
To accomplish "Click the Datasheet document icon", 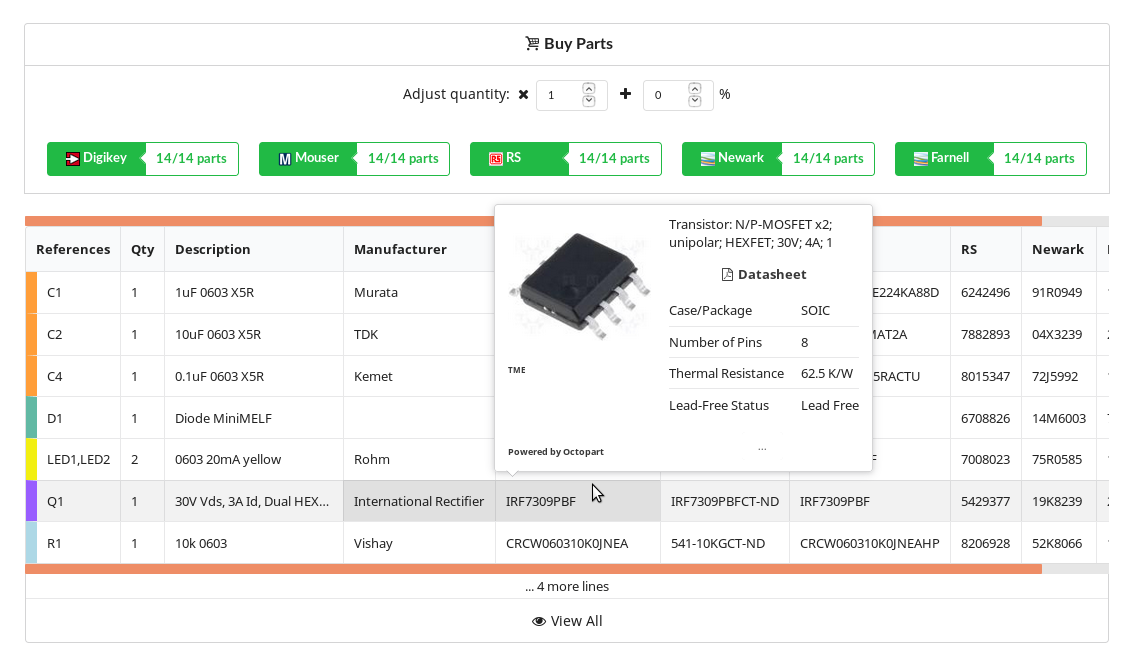I will (x=727, y=275).
